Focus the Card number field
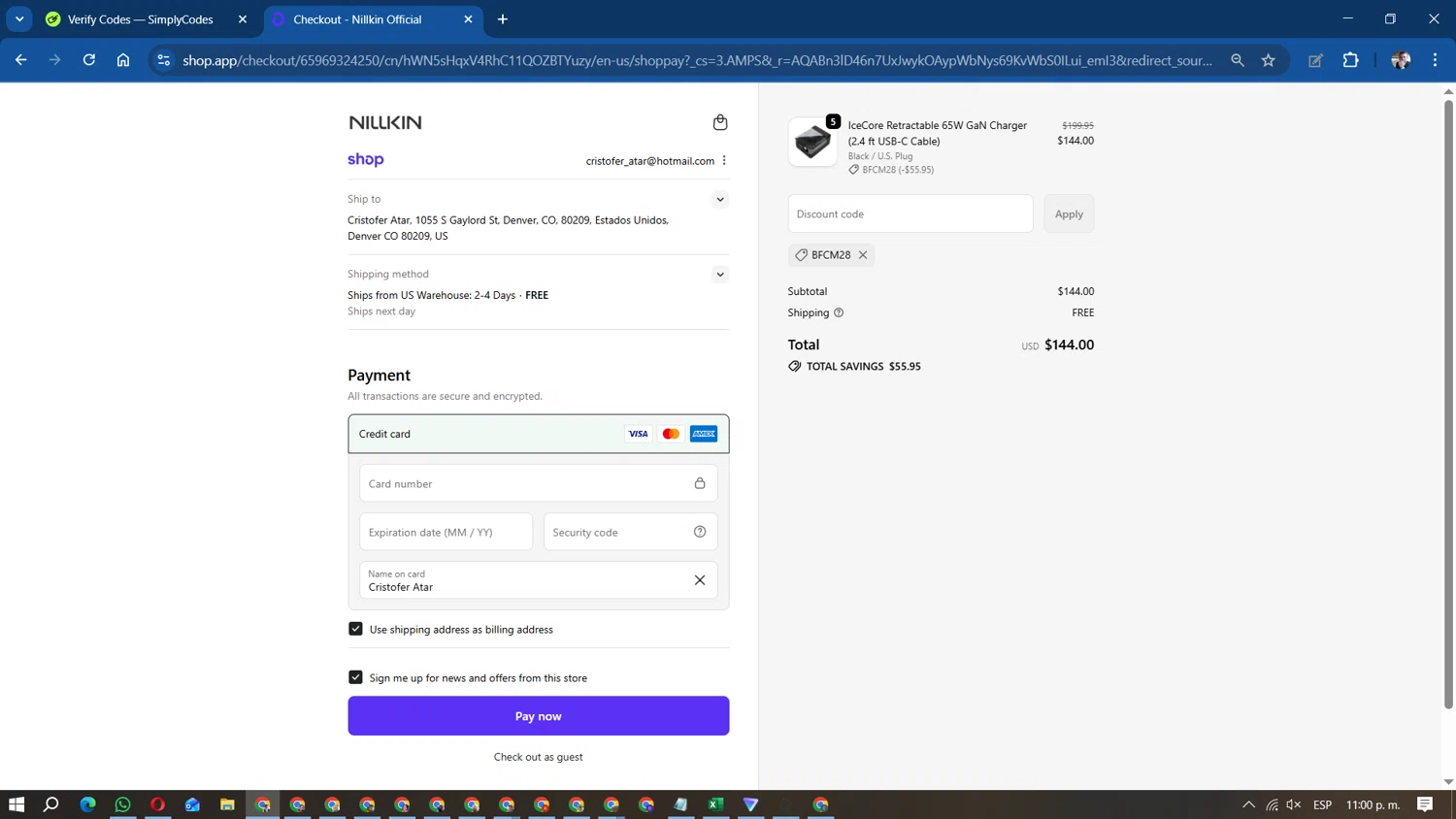The width and height of the screenshot is (1456, 819). coord(538,483)
